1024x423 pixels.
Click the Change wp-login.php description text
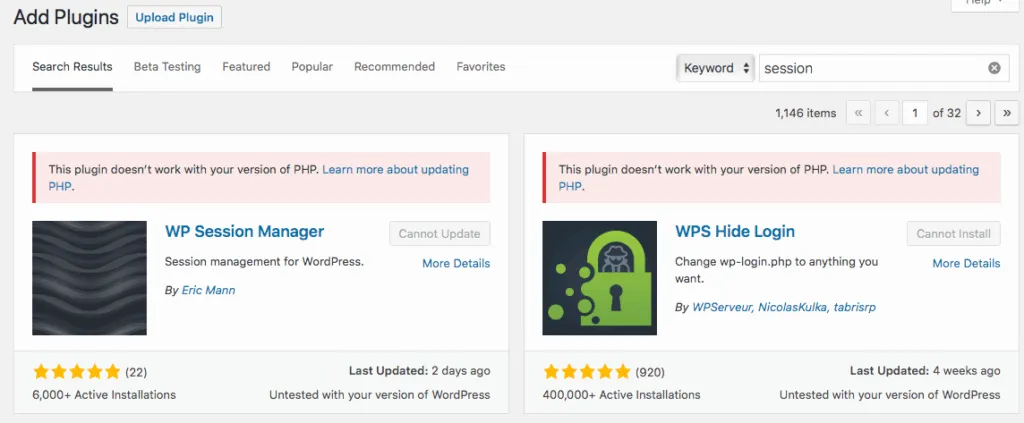pos(776,270)
